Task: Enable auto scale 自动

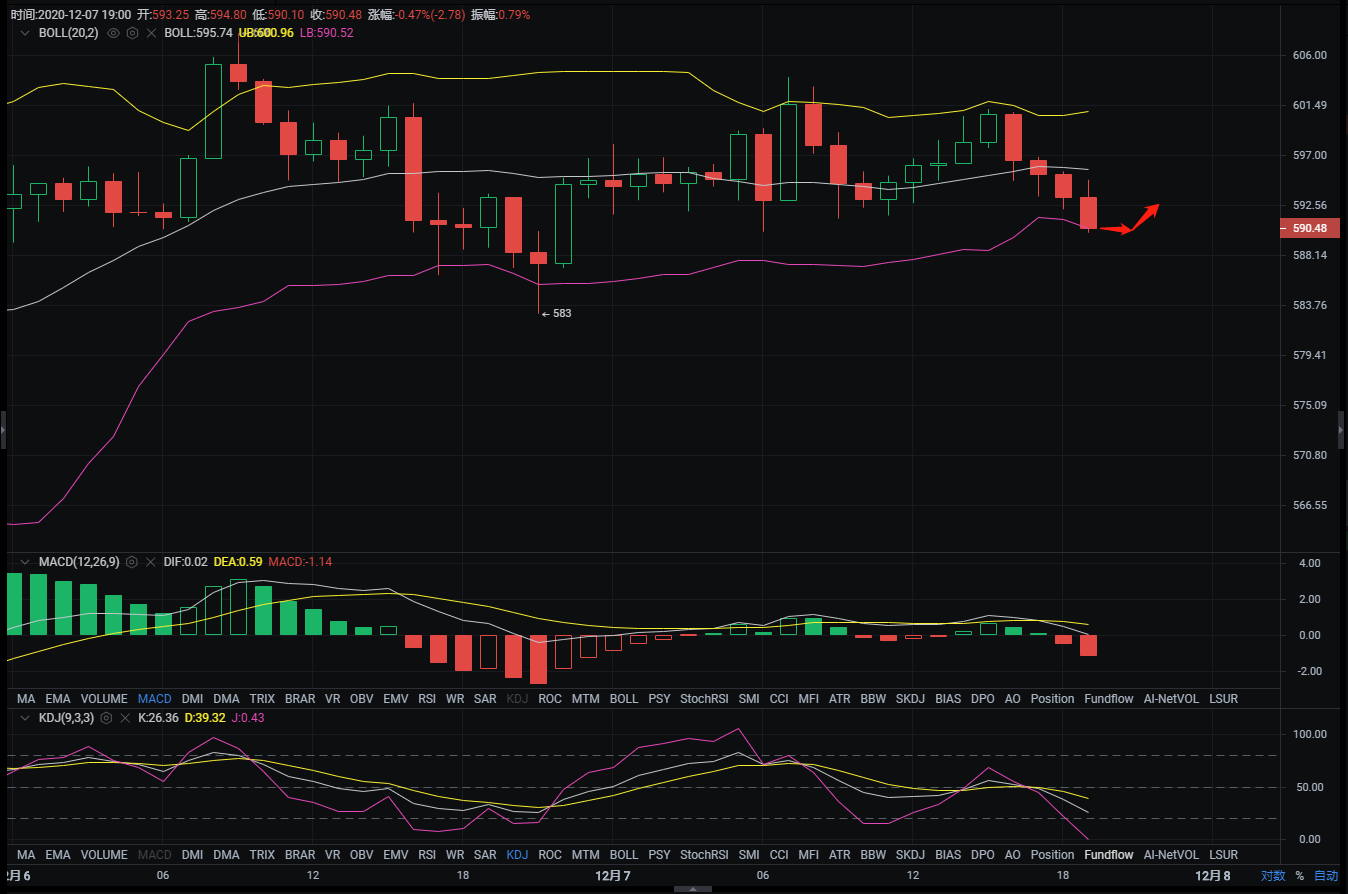Action: click(1325, 876)
